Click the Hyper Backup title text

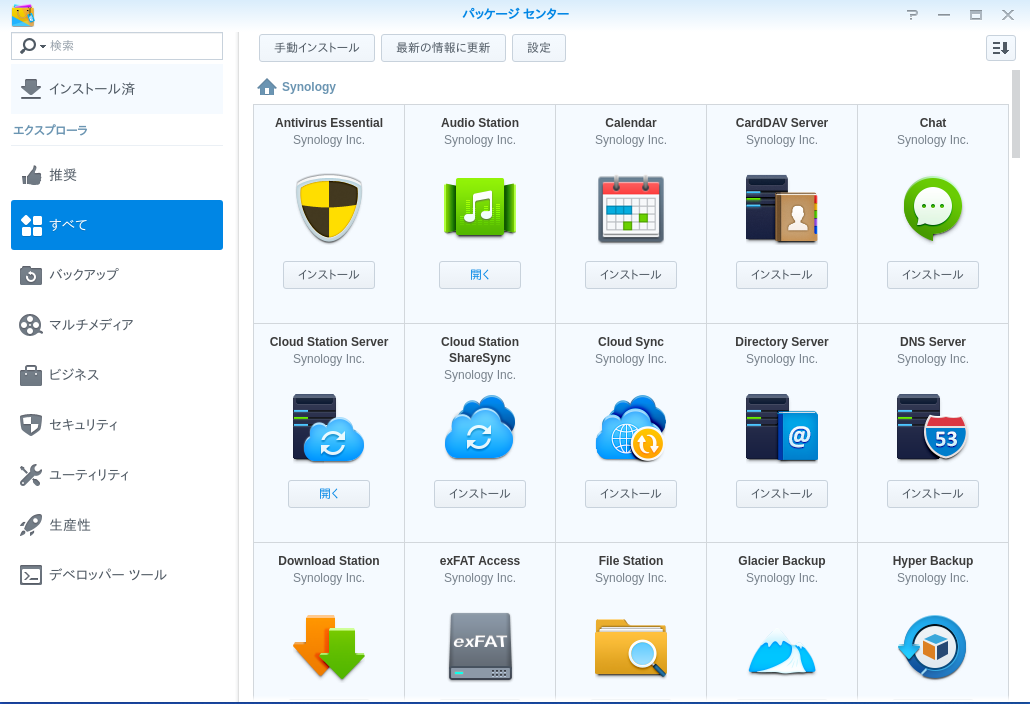click(x=933, y=561)
